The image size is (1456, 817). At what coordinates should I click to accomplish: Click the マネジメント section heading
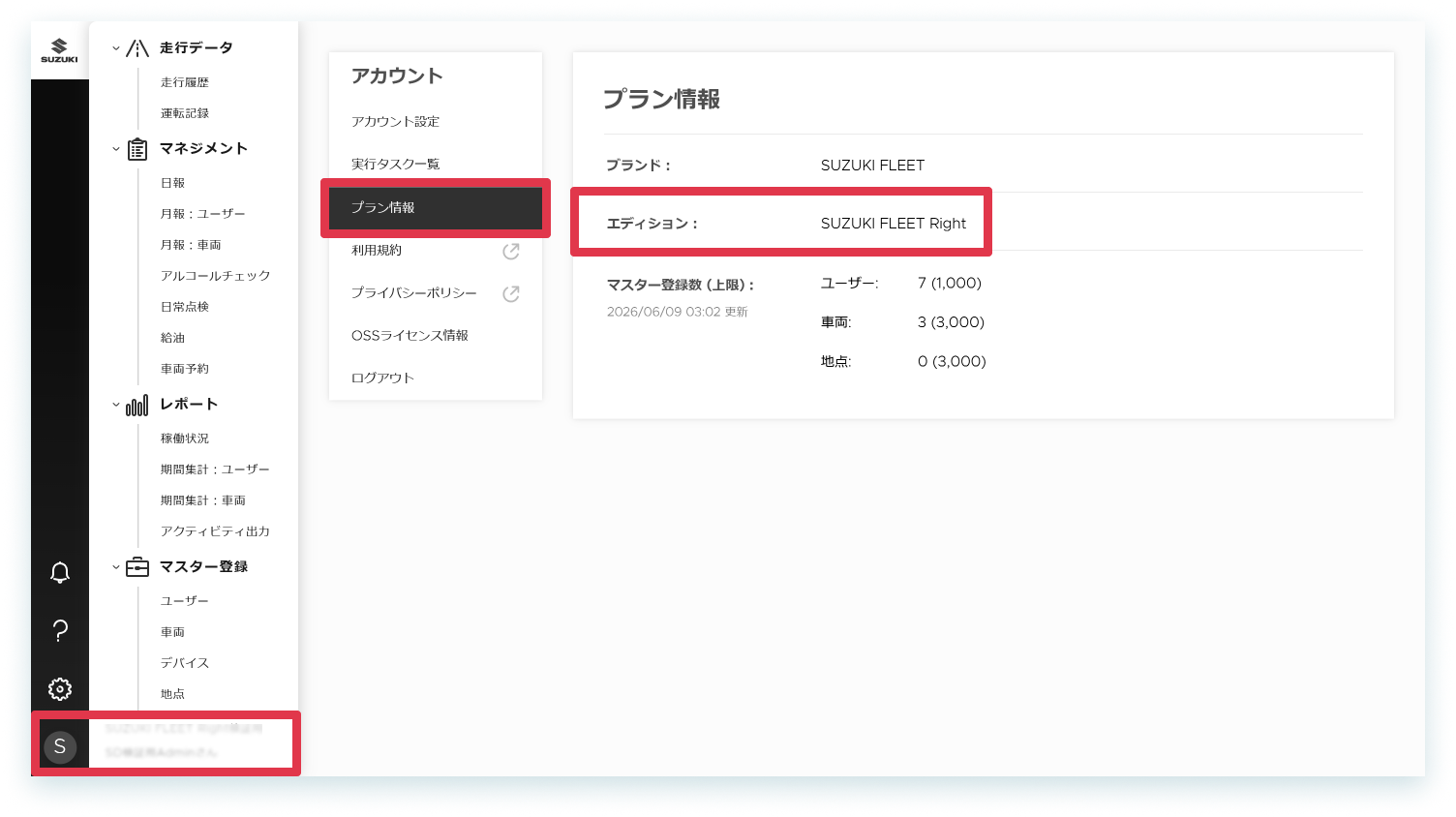[203, 149]
